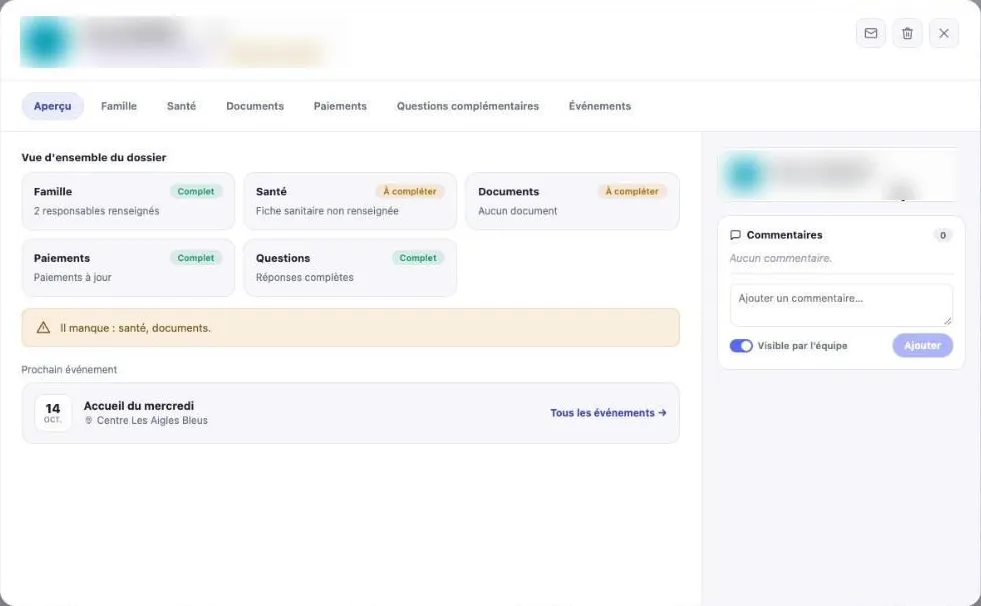
Task: Click the 14 Oct. date badge
Action: (53, 413)
